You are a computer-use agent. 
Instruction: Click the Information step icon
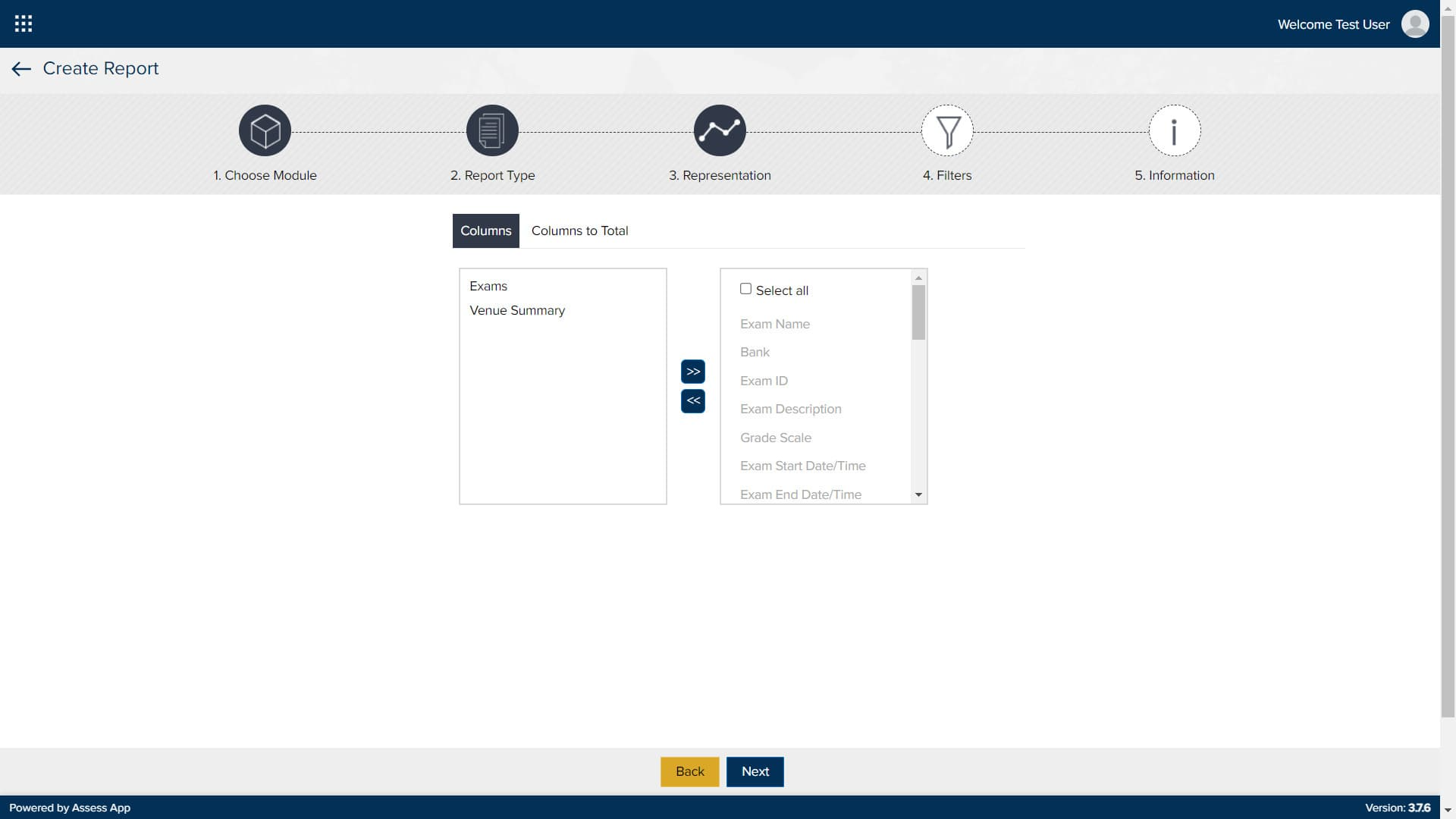1174,130
